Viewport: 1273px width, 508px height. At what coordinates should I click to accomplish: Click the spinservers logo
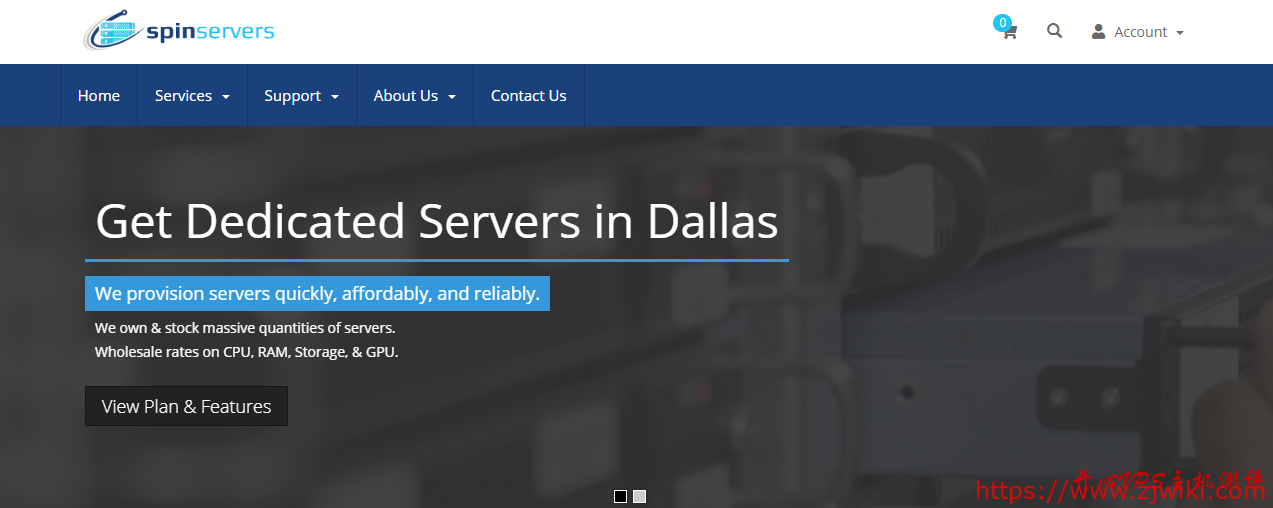pos(178,31)
